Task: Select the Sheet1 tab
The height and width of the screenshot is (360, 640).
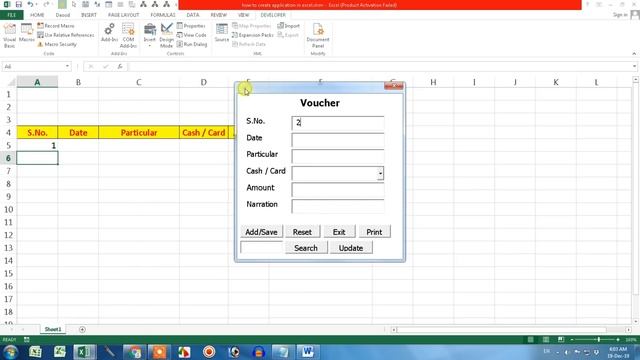Action: [x=53, y=329]
